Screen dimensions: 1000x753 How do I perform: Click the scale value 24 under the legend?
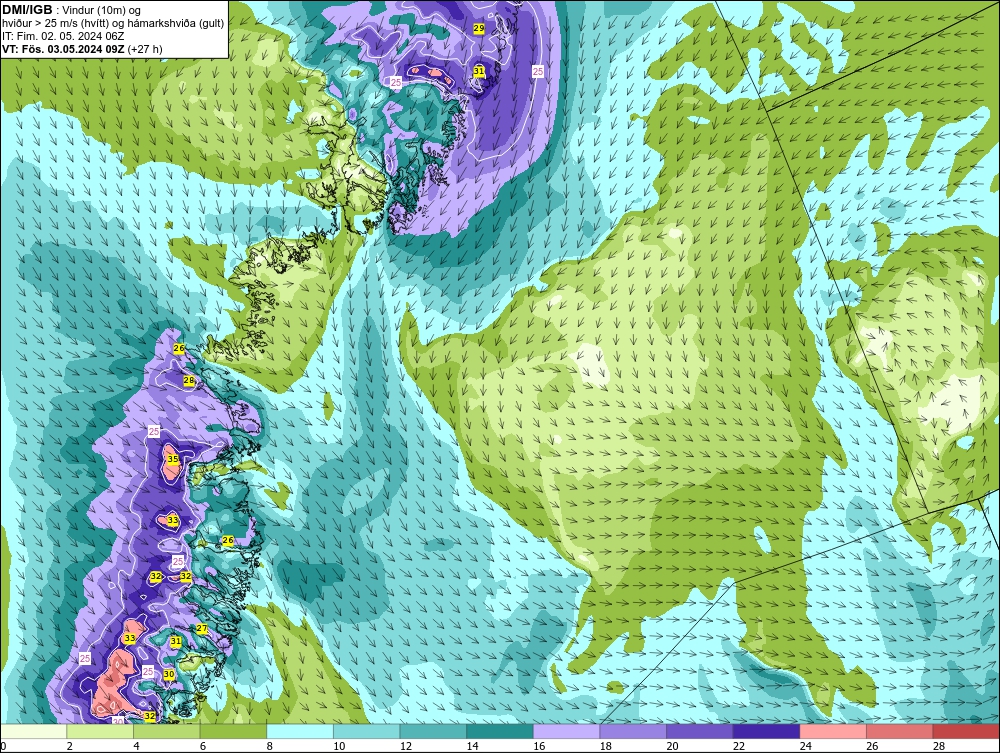tap(805, 746)
